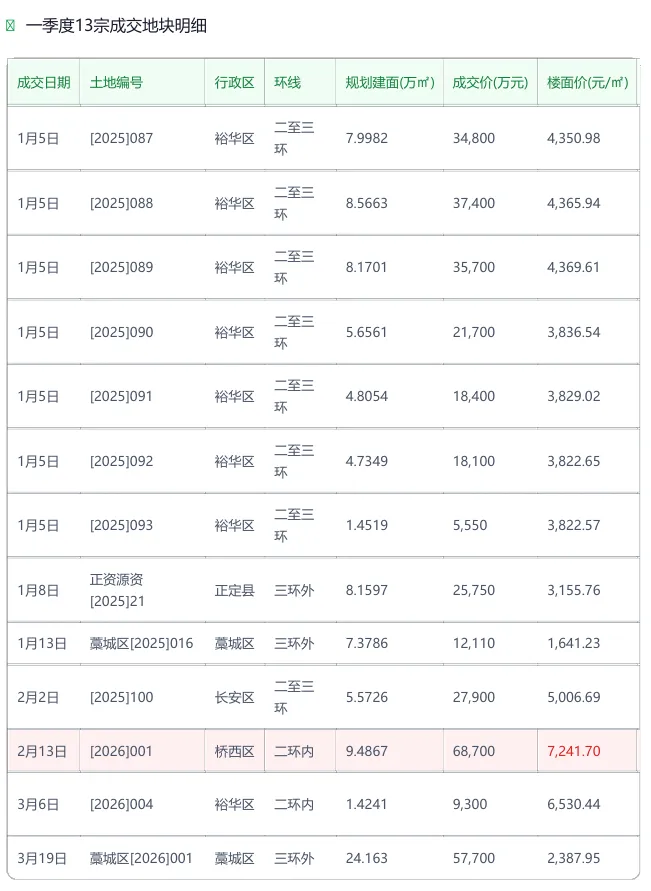This screenshot has height=891, width=651.
Task: Select the 楼面价(元/㎡) column header
Action: (x=587, y=82)
